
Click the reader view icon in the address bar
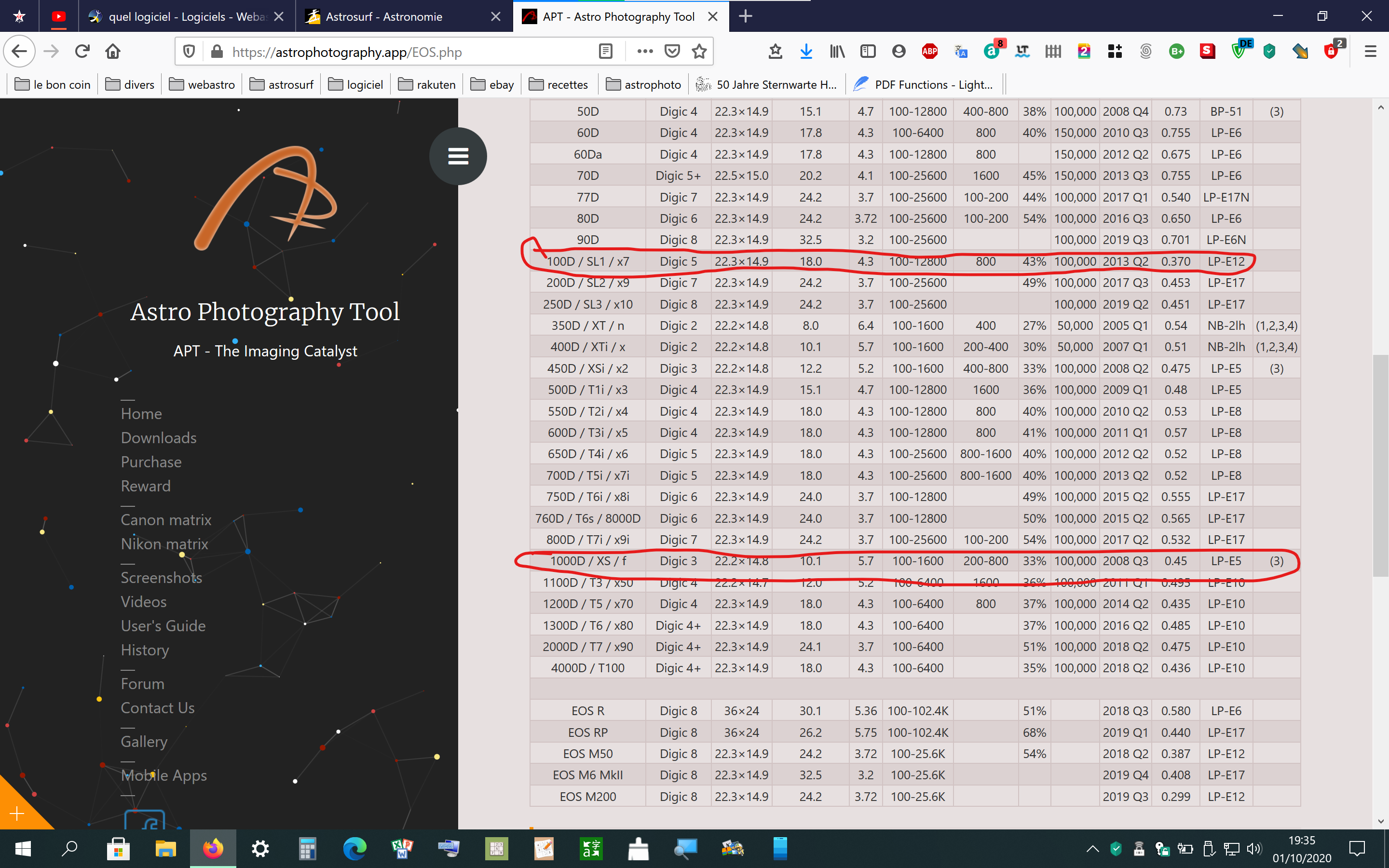click(x=605, y=52)
